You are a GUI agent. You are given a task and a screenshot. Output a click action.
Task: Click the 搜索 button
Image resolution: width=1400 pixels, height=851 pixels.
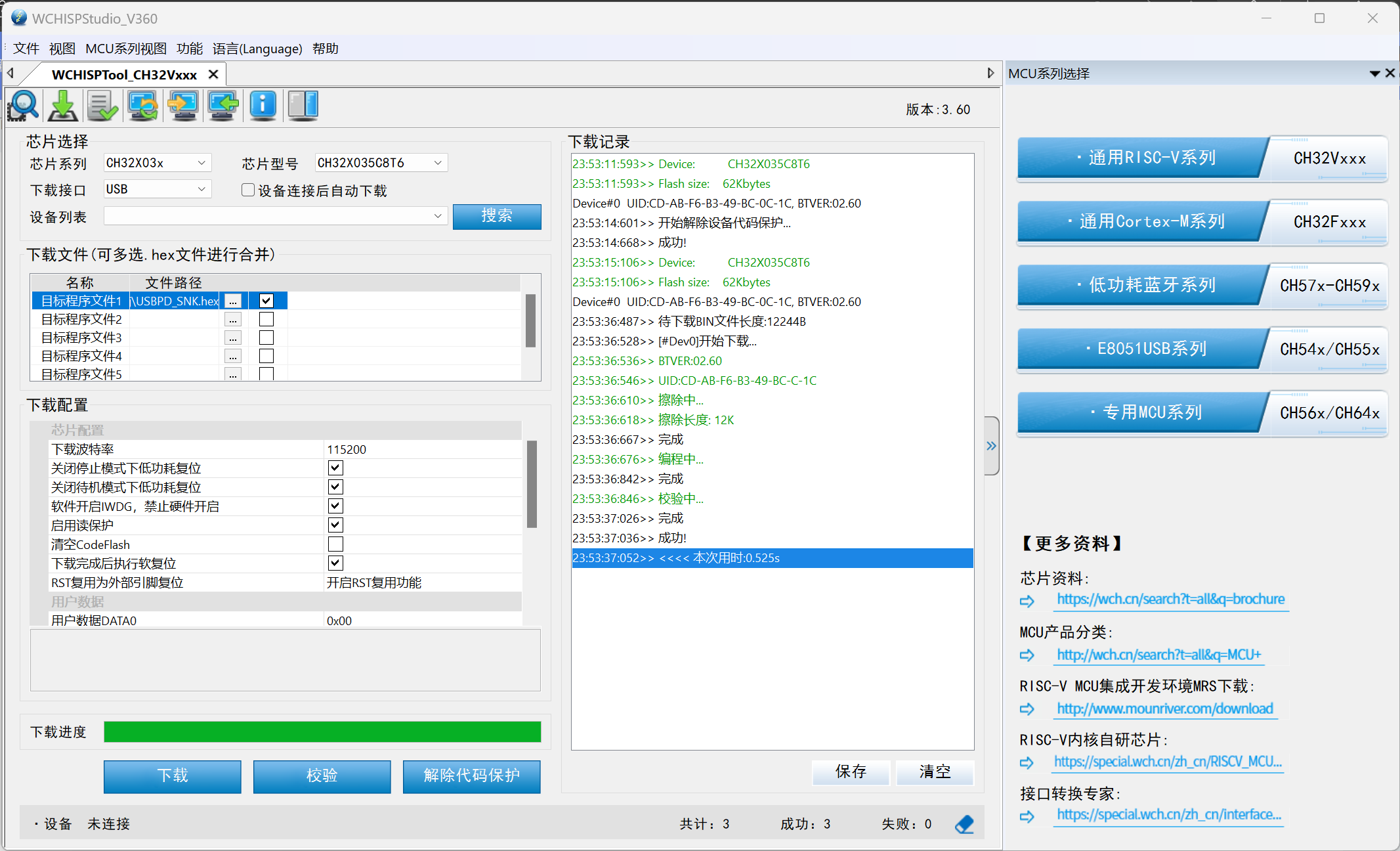[497, 216]
